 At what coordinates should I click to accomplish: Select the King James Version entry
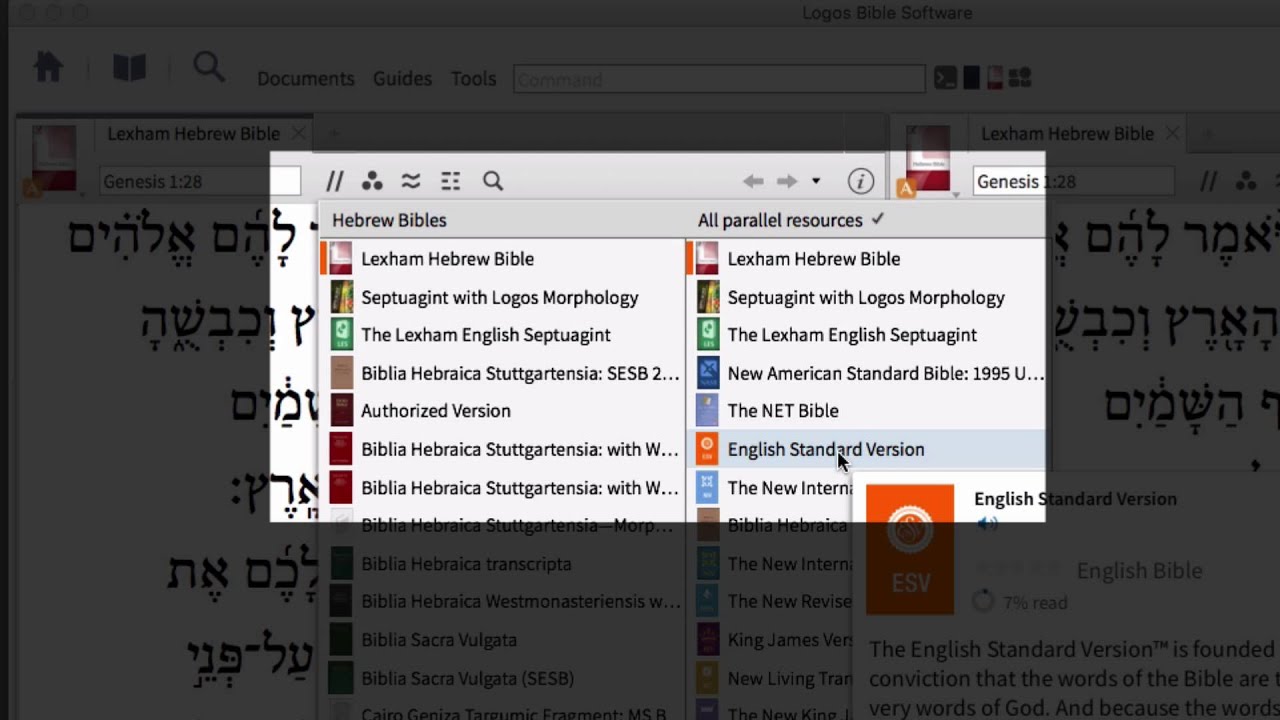[x=770, y=639]
